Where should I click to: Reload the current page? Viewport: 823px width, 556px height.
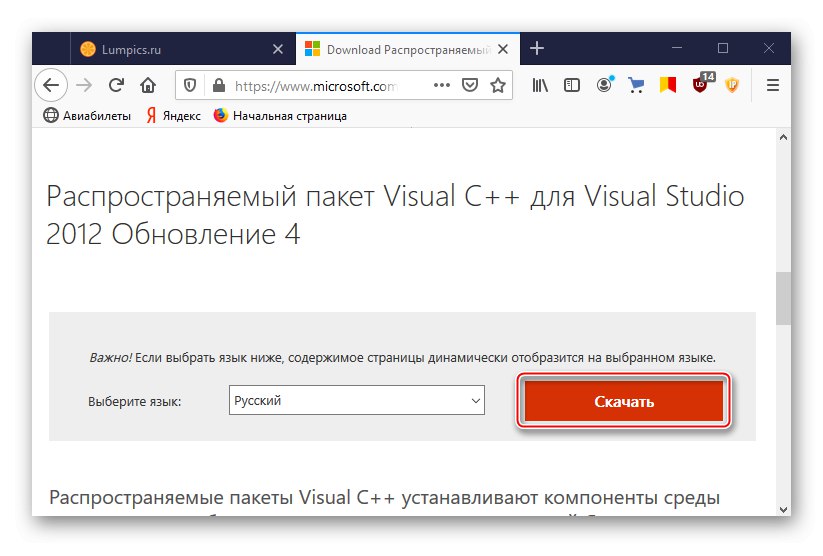click(x=116, y=85)
